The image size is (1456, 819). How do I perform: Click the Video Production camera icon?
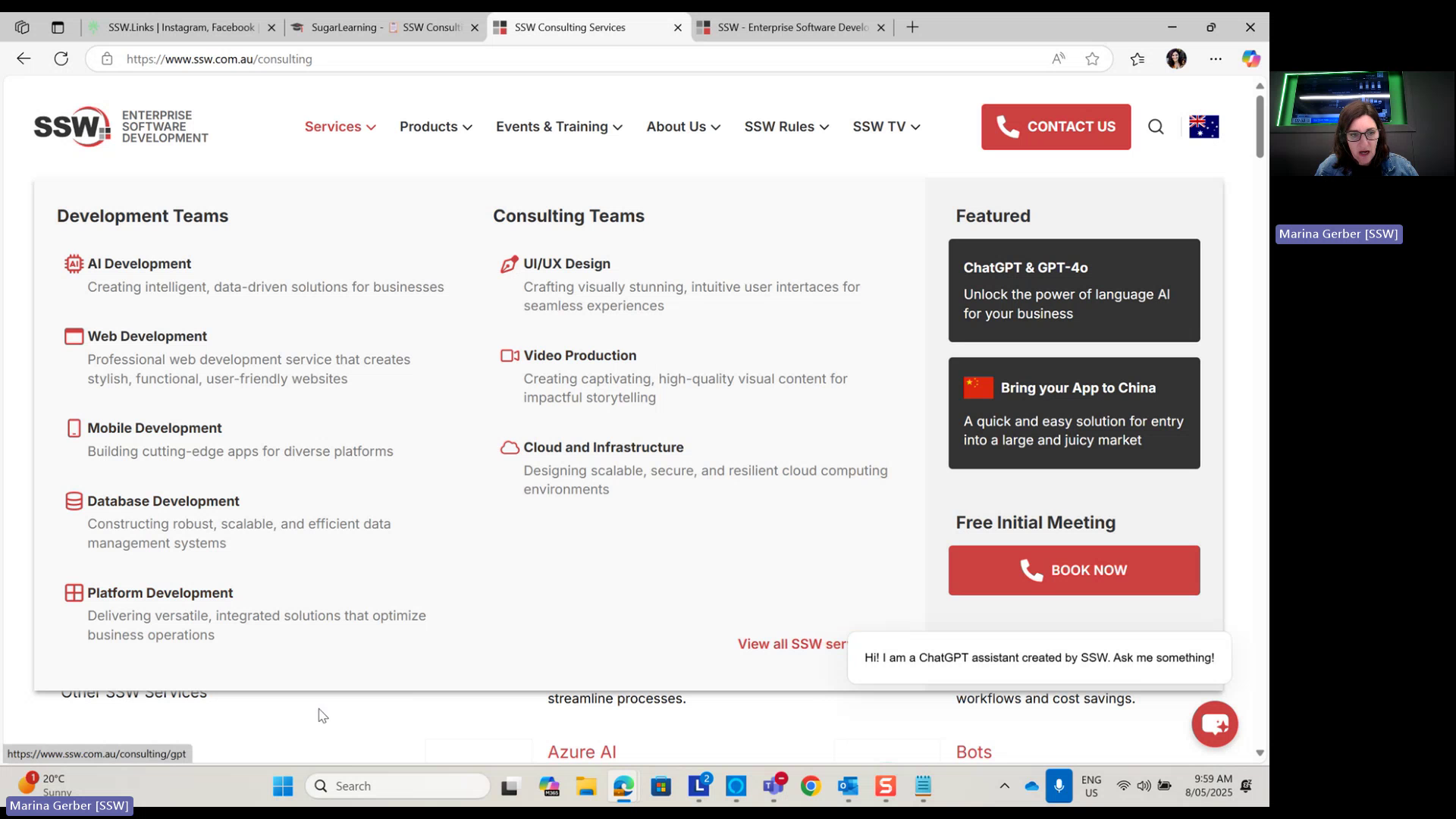pyautogui.click(x=510, y=356)
